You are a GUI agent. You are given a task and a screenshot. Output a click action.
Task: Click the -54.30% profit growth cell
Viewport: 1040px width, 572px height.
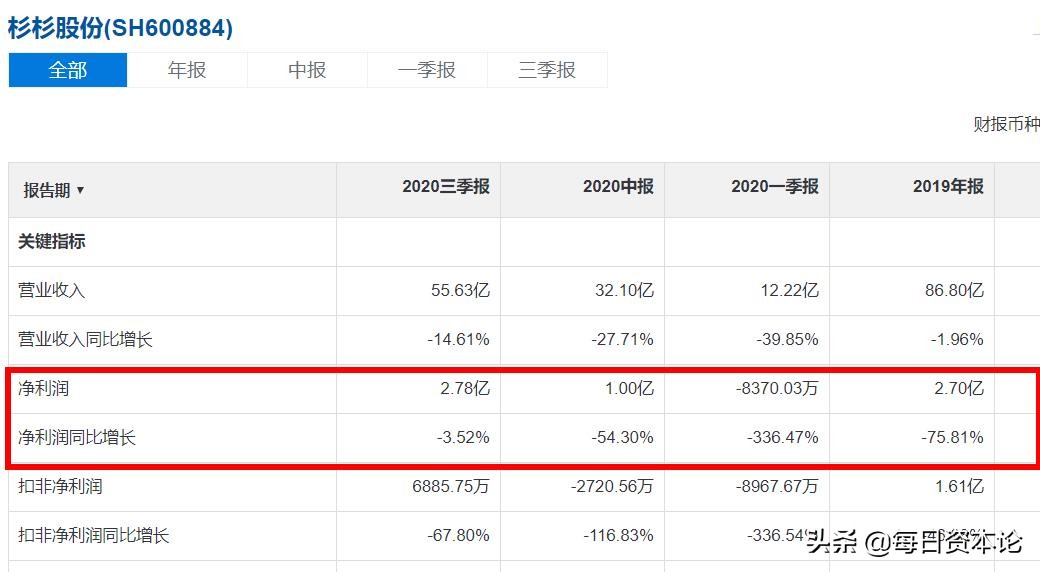(622, 437)
